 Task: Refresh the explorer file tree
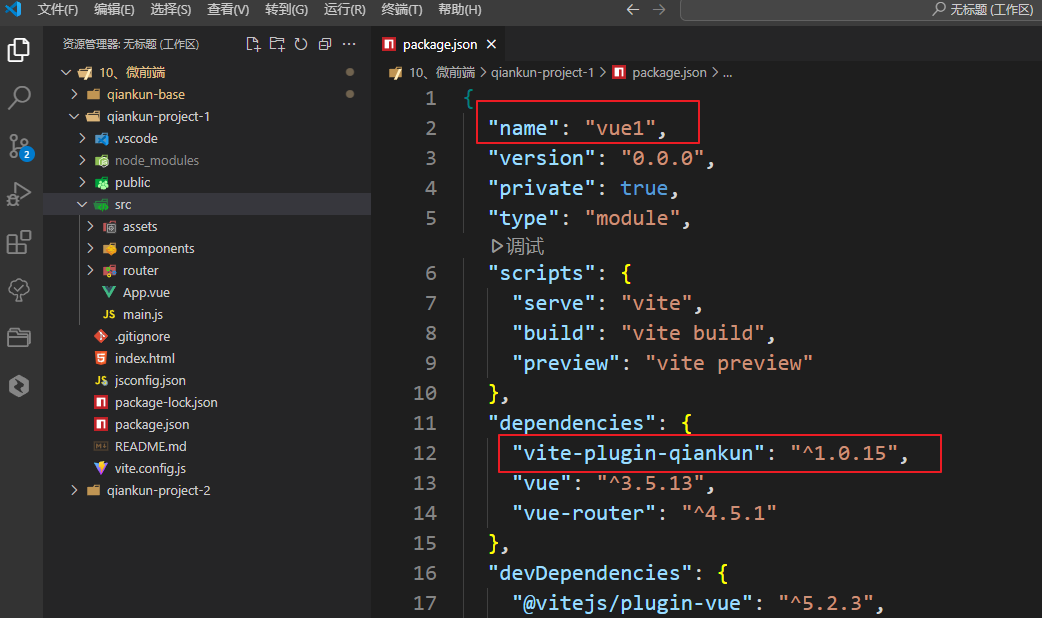(x=301, y=44)
